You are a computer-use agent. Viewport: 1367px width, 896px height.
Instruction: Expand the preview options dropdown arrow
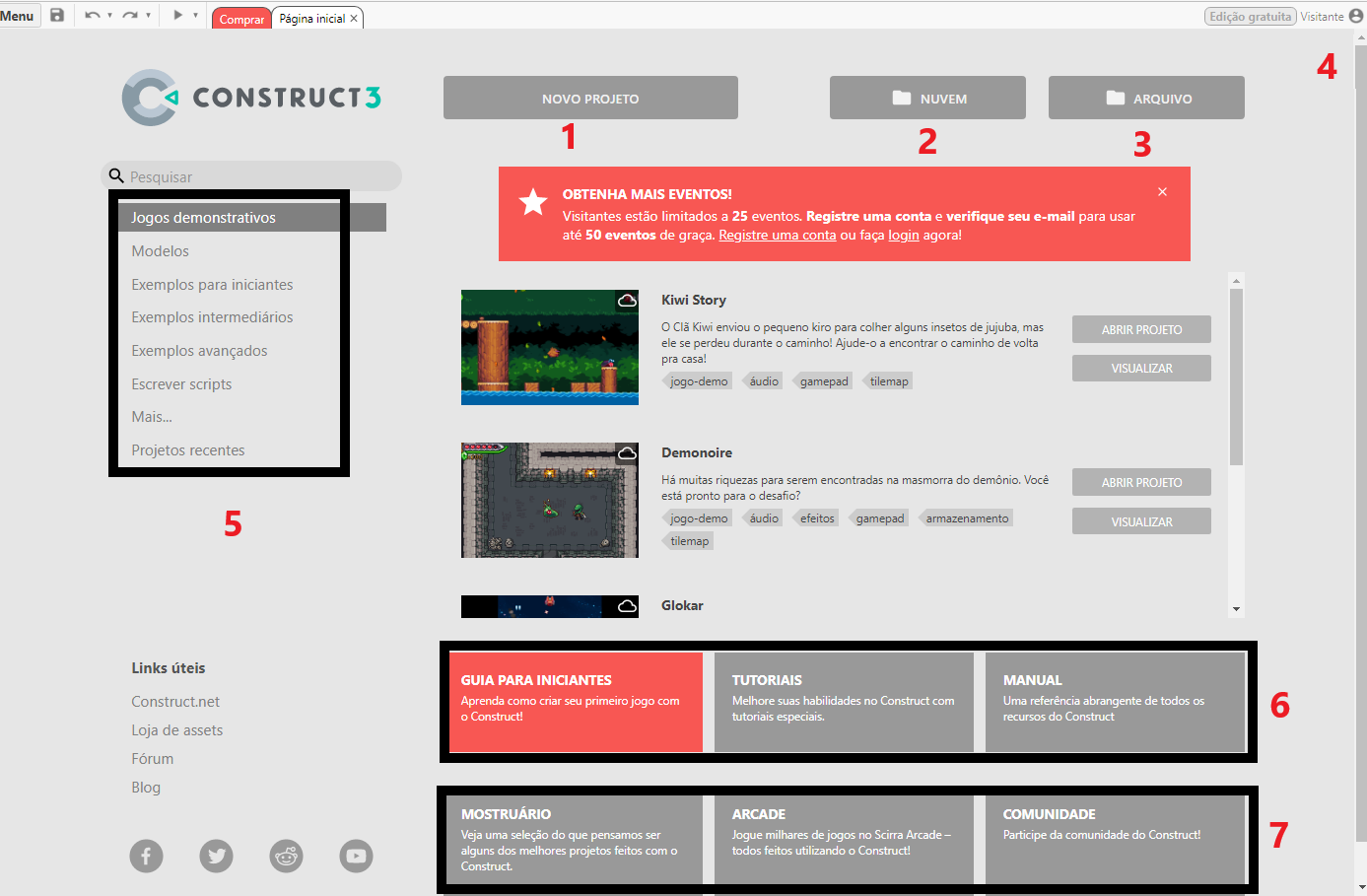[x=195, y=16]
